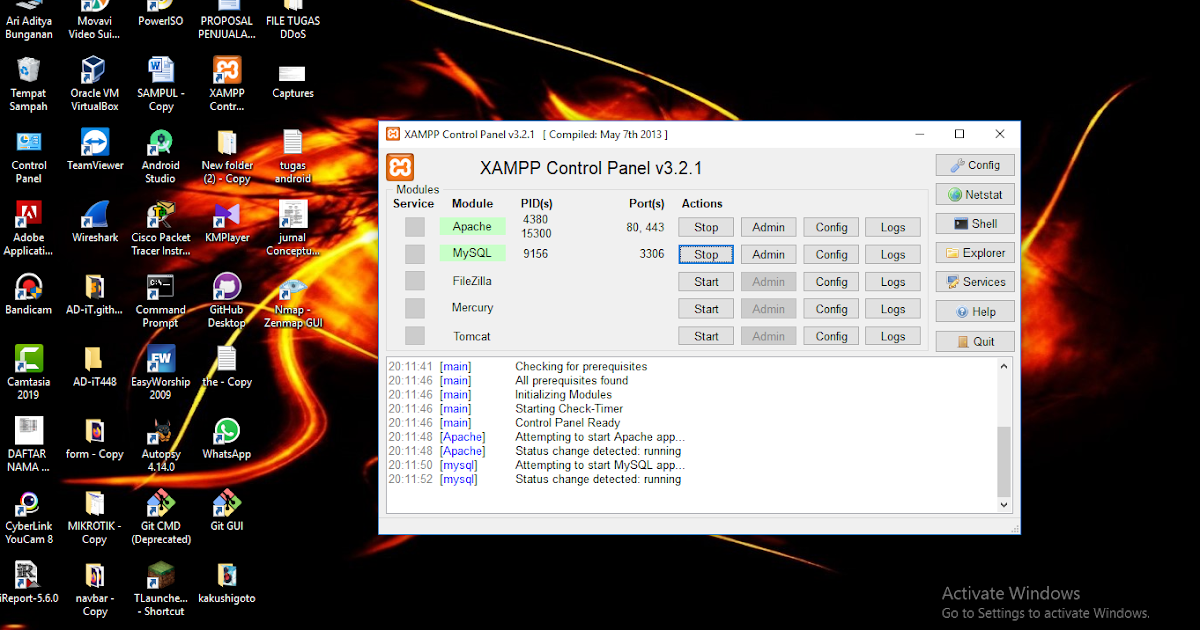The height and width of the screenshot is (630, 1200).
Task: Open Explorer from the XAMPP panel
Action: [x=974, y=252]
